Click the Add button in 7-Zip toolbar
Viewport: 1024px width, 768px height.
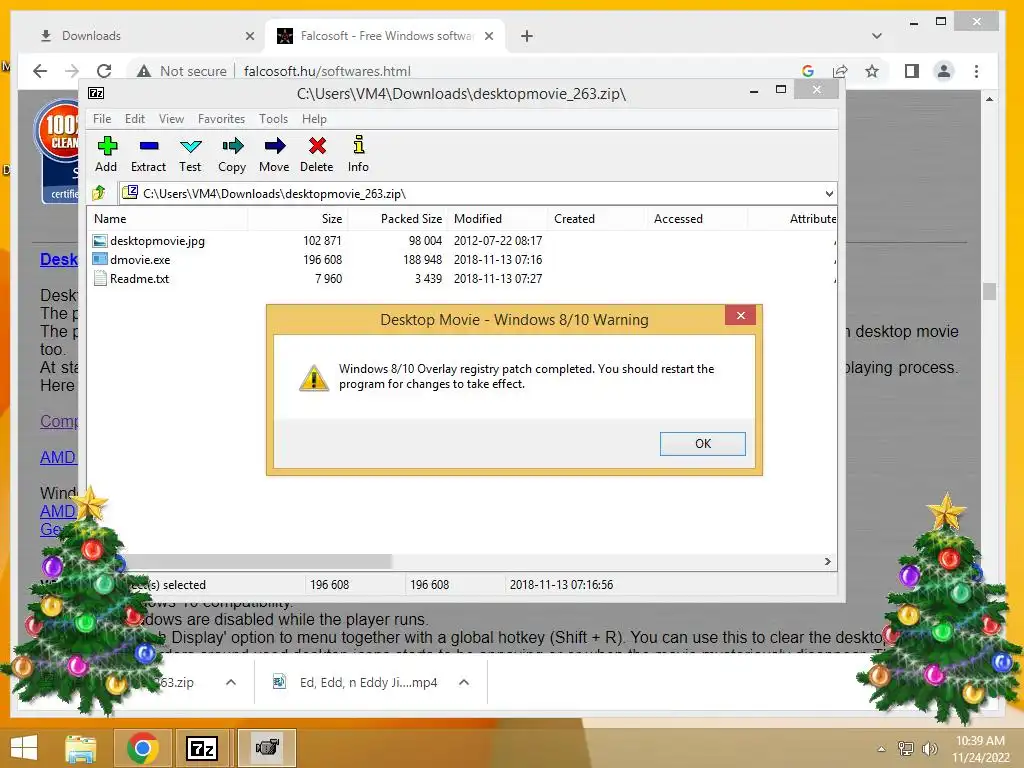(x=106, y=154)
